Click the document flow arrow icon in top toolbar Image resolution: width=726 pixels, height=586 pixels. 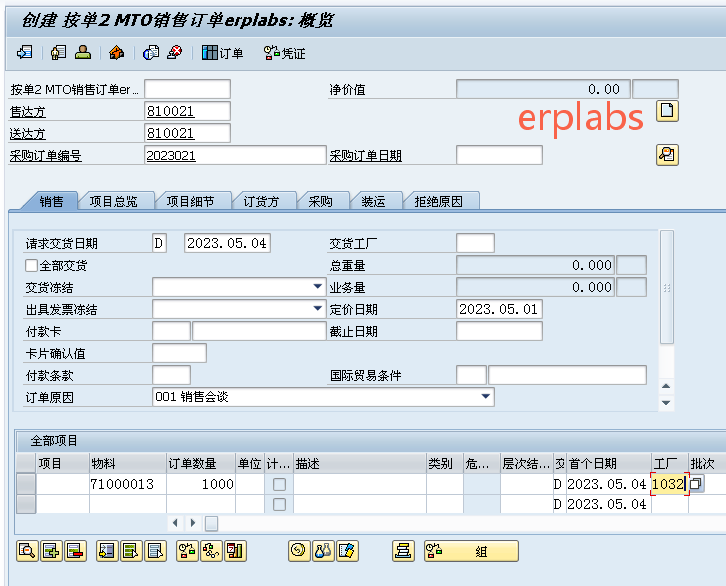[25, 52]
